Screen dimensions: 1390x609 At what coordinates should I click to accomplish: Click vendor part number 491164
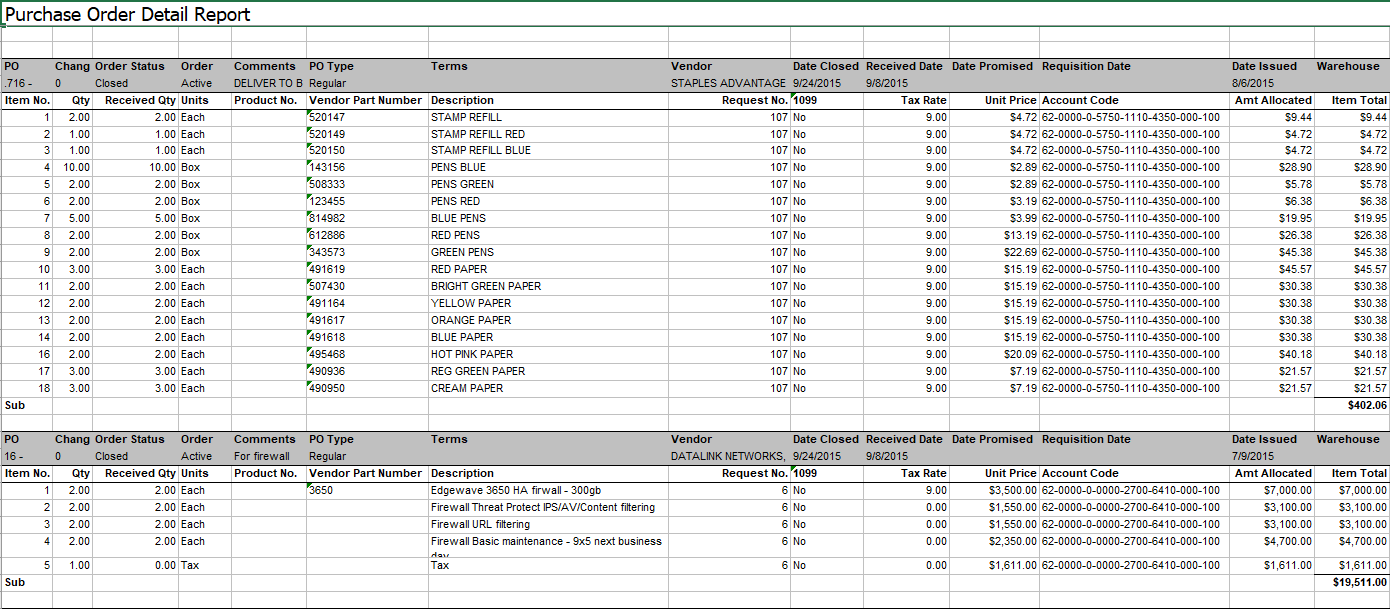point(367,304)
